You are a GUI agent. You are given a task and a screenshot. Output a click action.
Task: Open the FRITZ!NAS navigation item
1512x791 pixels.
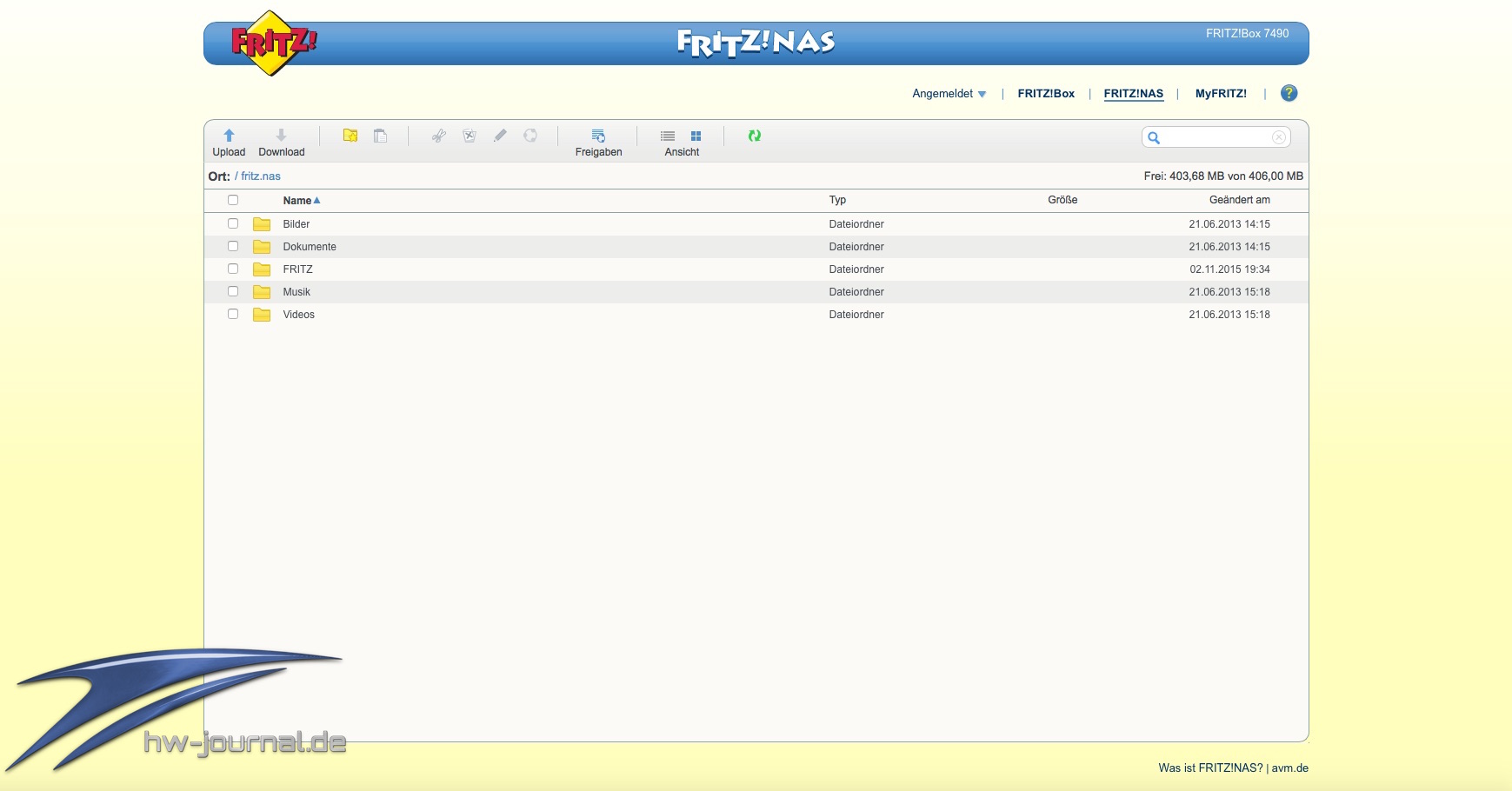click(1134, 94)
